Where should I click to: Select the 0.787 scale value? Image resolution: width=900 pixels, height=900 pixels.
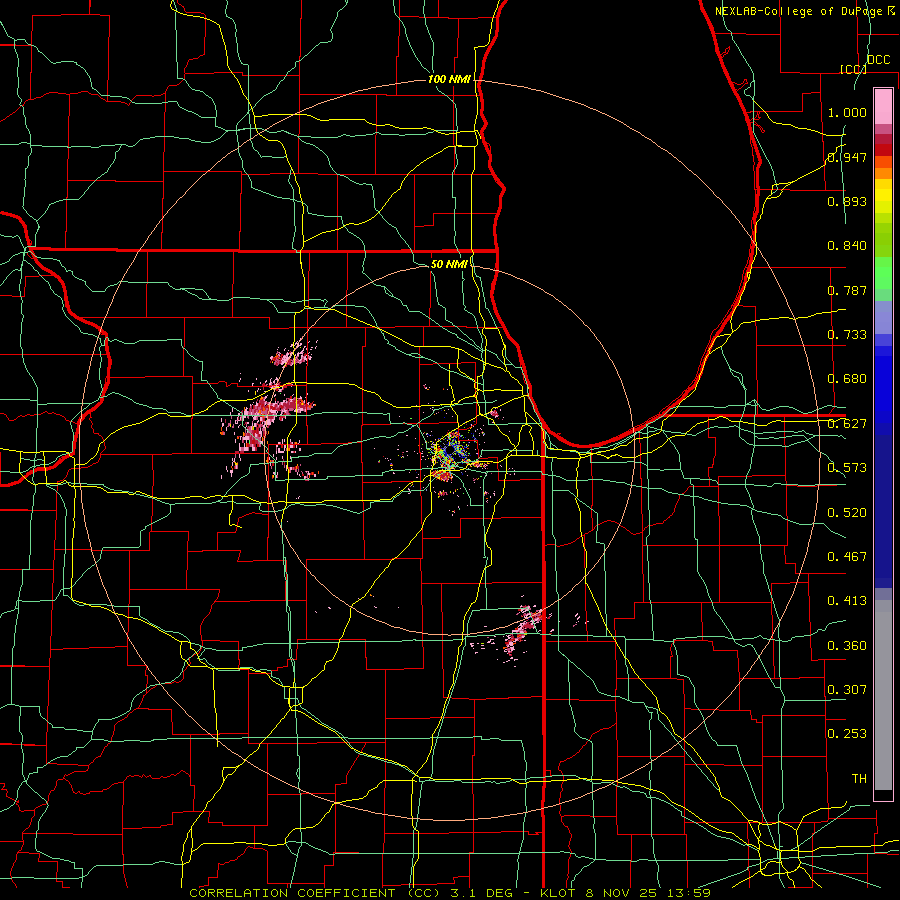click(847, 290)
